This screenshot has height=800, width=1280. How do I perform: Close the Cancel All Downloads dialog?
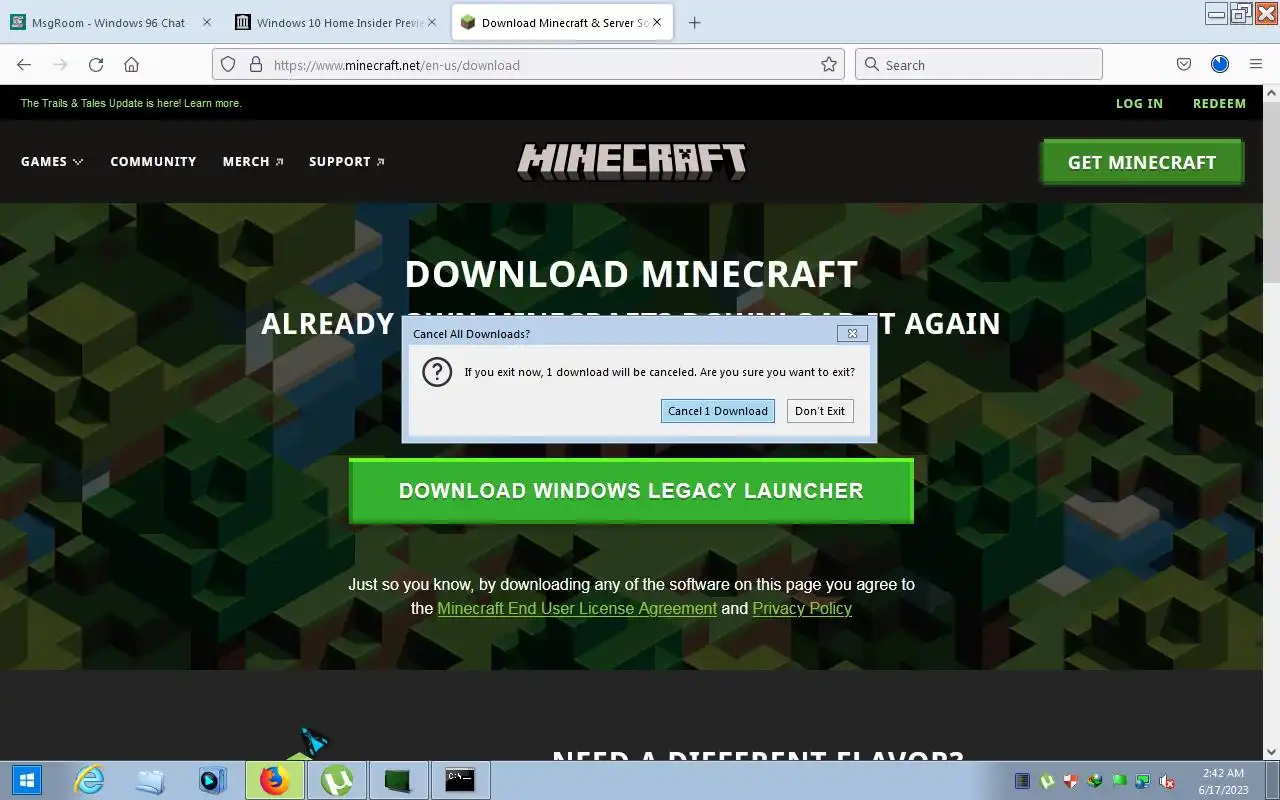852,334
